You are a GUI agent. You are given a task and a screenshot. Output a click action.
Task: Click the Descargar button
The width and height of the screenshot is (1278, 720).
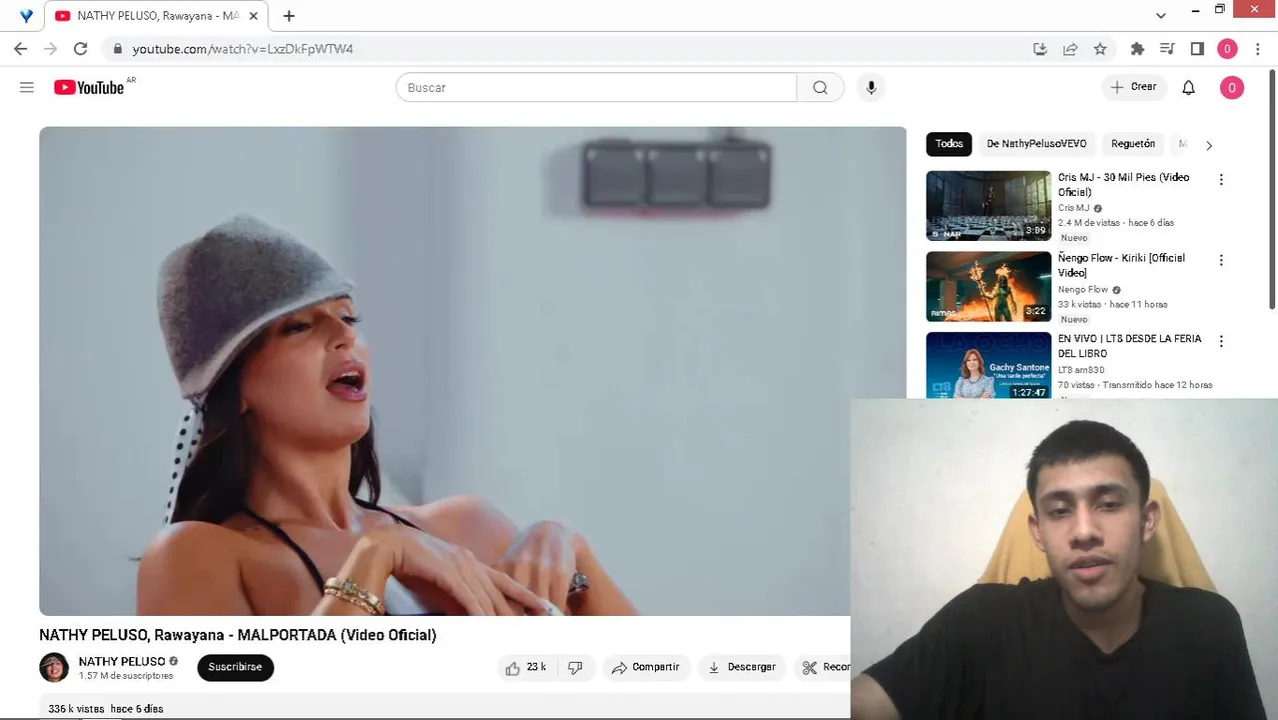[742, 667]
